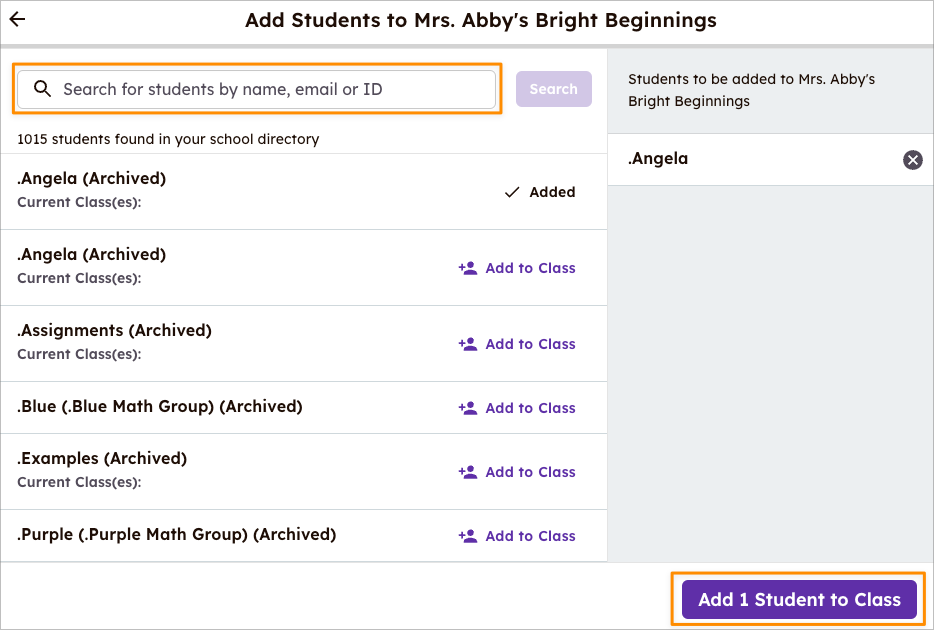Viewport: 934px width, 630px height.
Task: Click Add 1 Student to Class button
Action: click(x=799, y=600)
